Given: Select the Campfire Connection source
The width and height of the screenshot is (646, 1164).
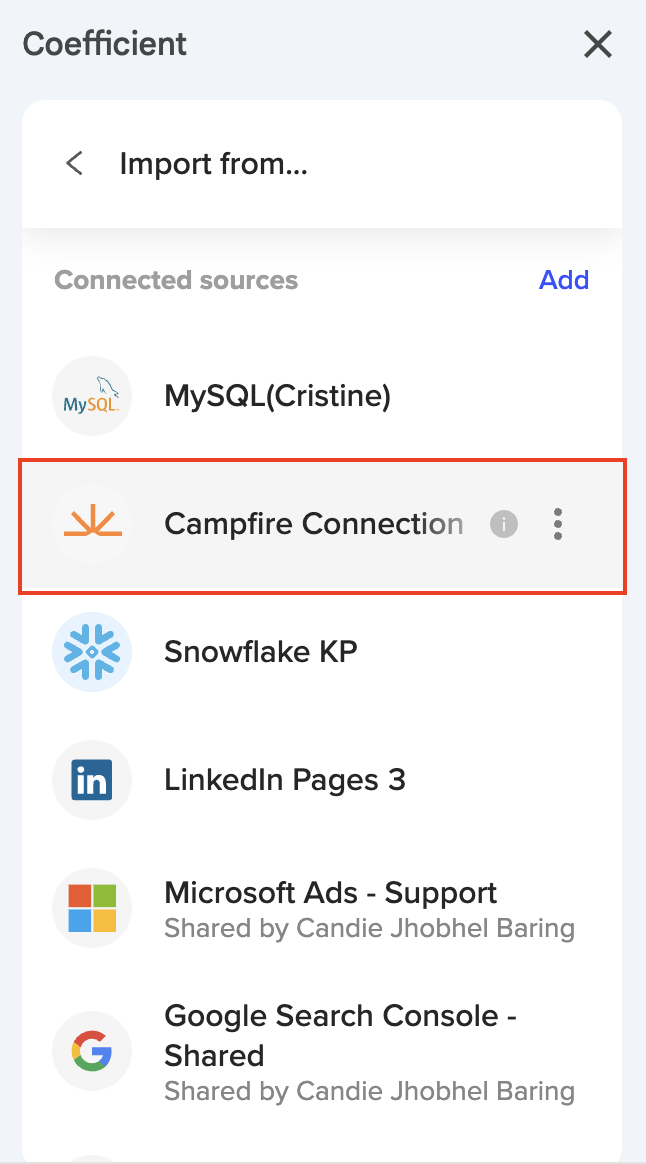Looking at the screenshot, I should coord(313,524).
